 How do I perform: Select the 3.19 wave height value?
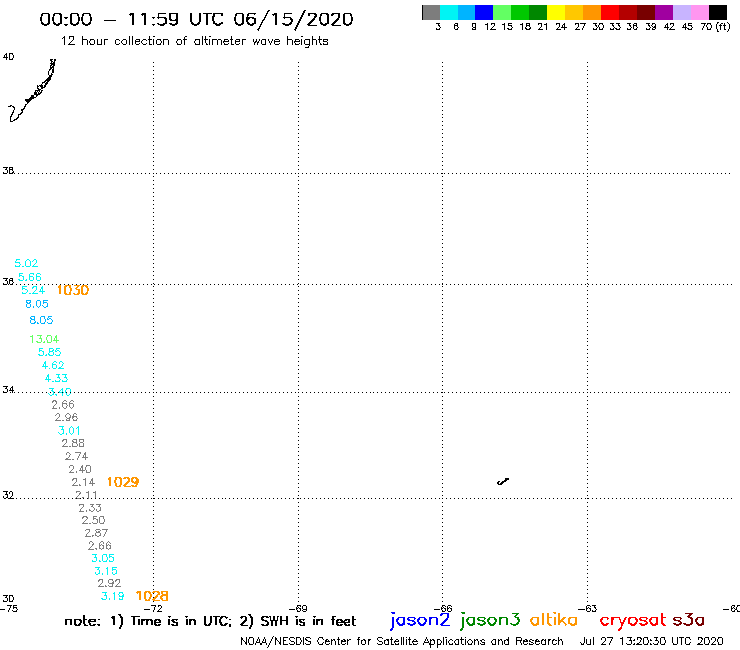pos(112,596)
